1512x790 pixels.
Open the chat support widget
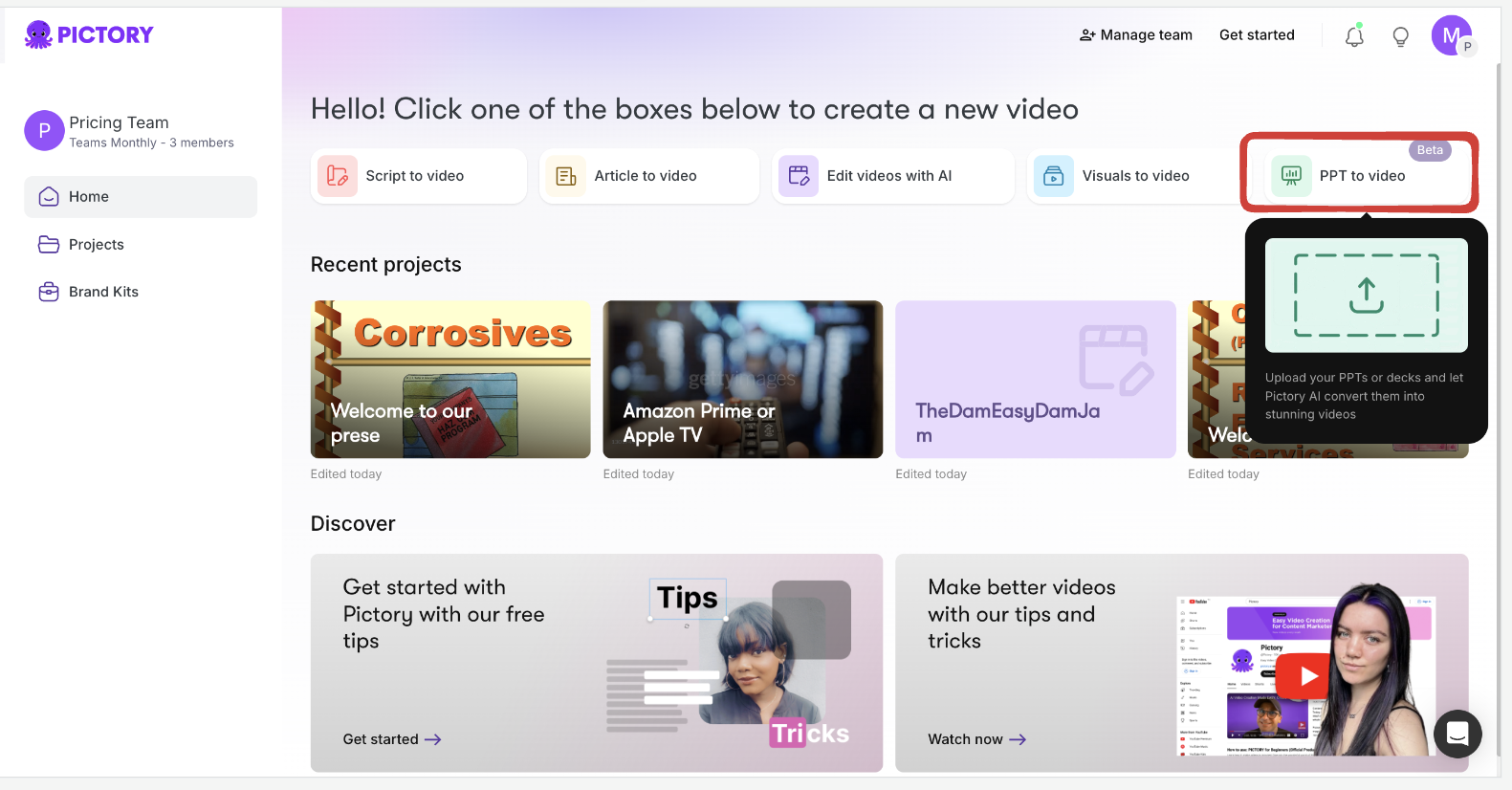tap(1457, 734)
